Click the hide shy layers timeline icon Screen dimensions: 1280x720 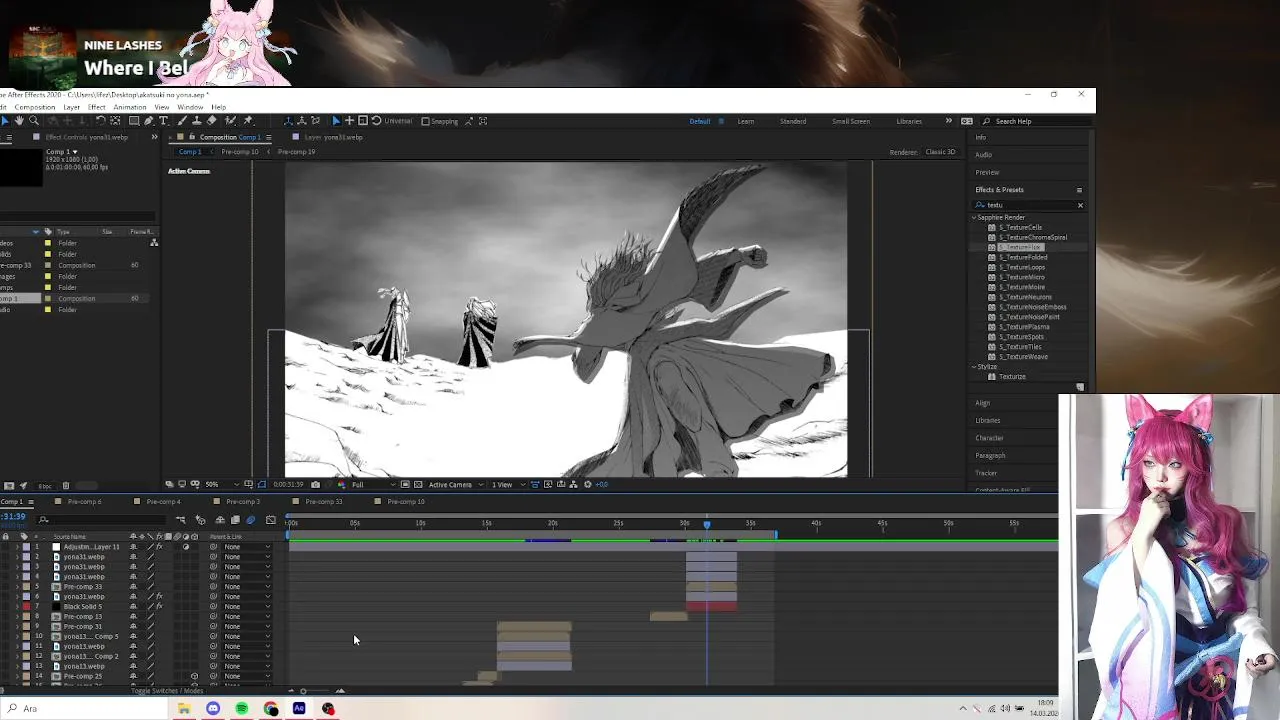(220, 520)
